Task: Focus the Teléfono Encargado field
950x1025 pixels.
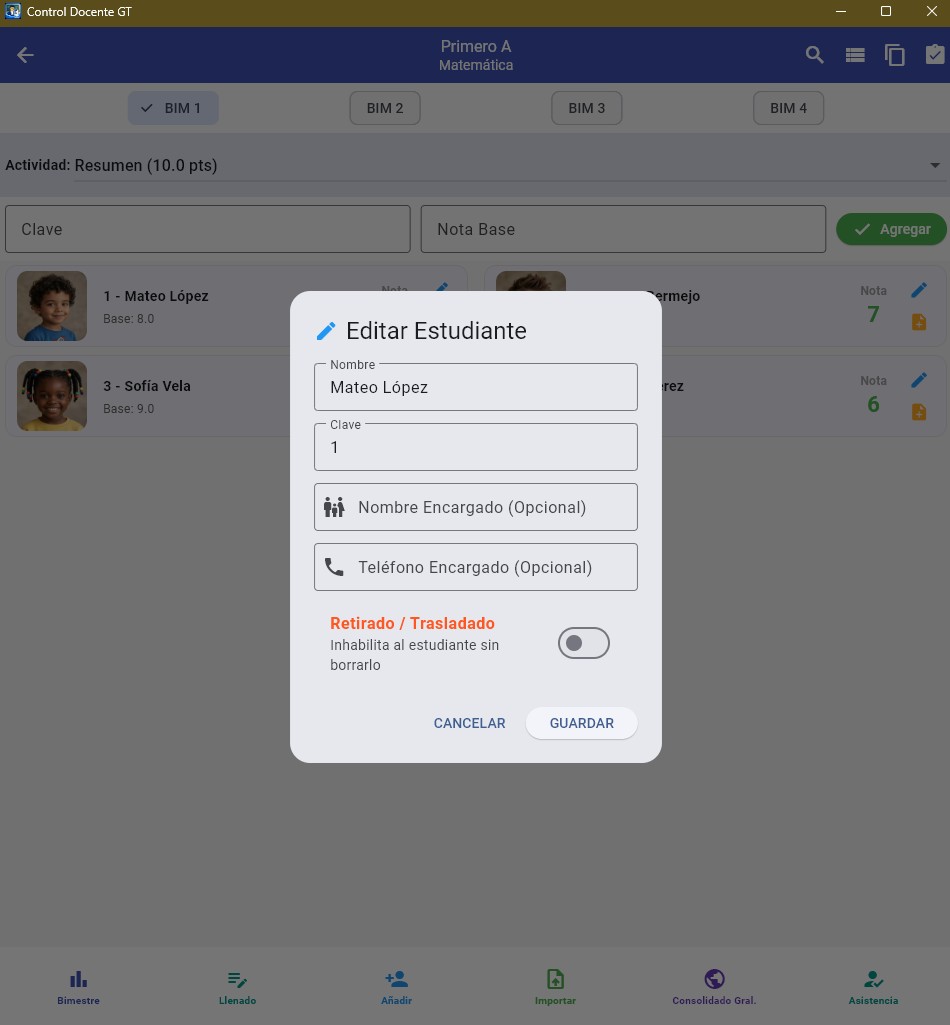Action: (x=475, y=567)
